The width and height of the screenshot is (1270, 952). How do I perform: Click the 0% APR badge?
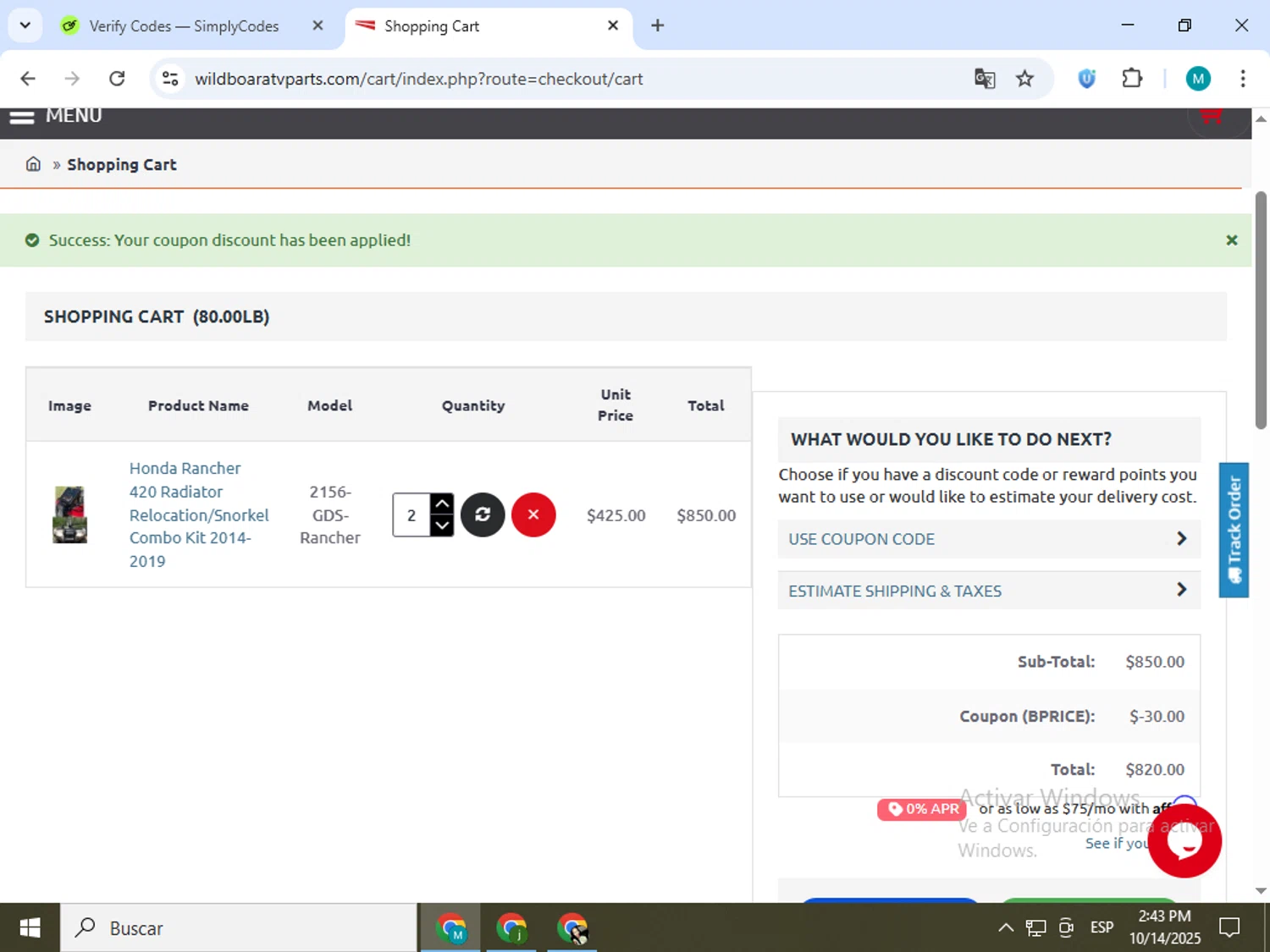(x=922, y=809)
